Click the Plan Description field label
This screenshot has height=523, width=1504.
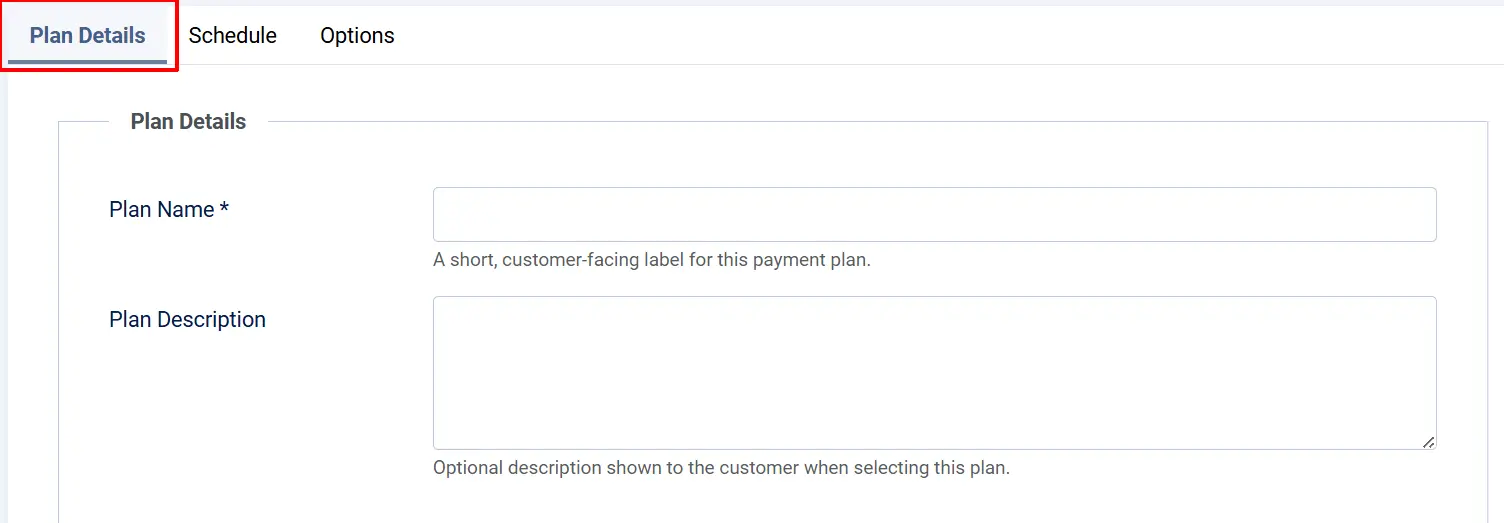187,320
